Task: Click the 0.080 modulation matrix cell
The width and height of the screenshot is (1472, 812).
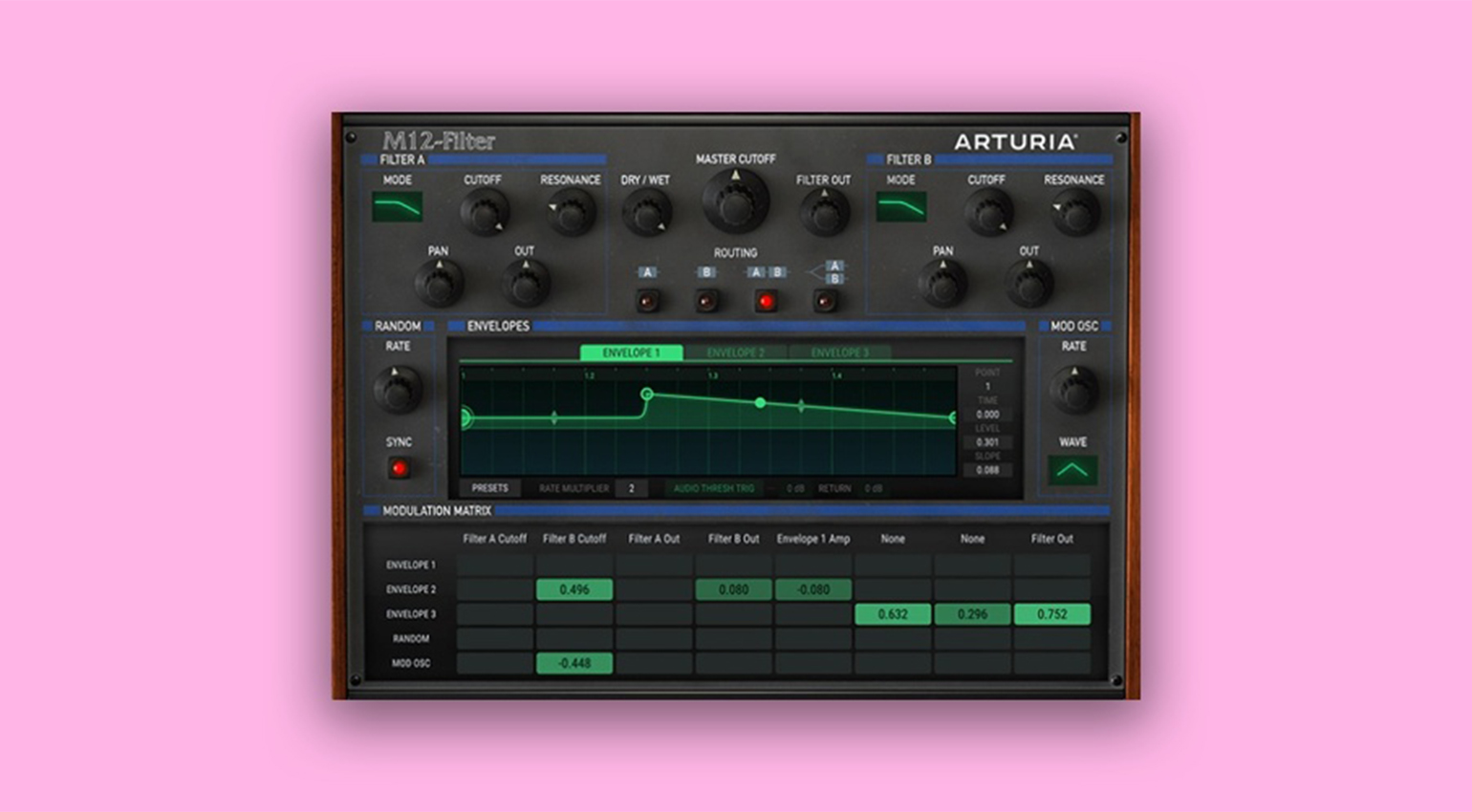Action: point(733,589)
